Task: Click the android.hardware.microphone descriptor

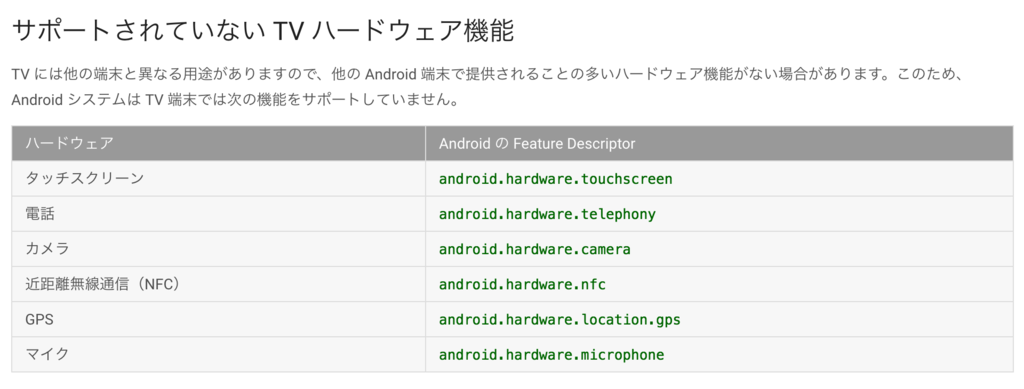Action: coord(551,355)
